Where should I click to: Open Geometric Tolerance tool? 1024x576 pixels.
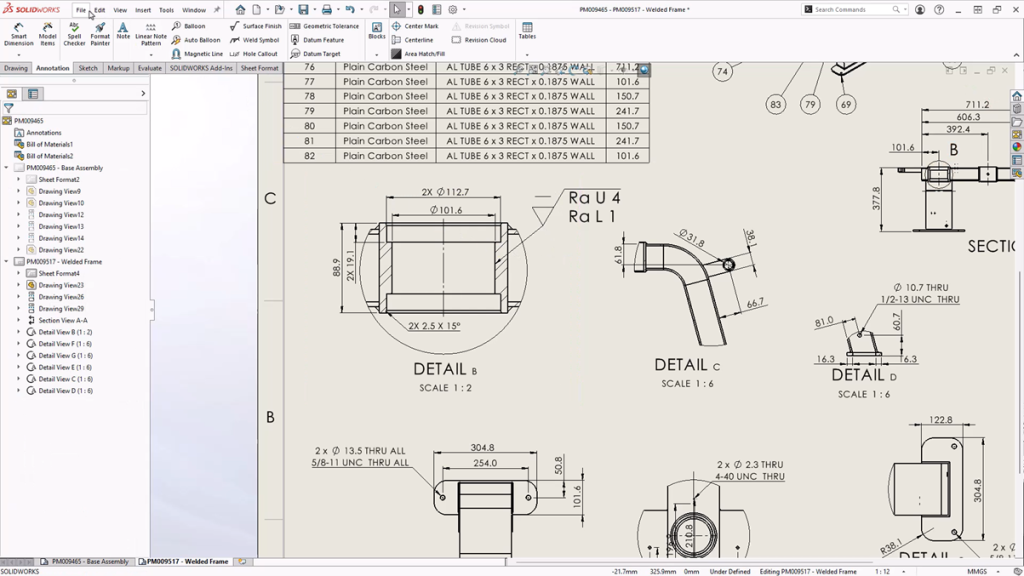tap(325, 26)
